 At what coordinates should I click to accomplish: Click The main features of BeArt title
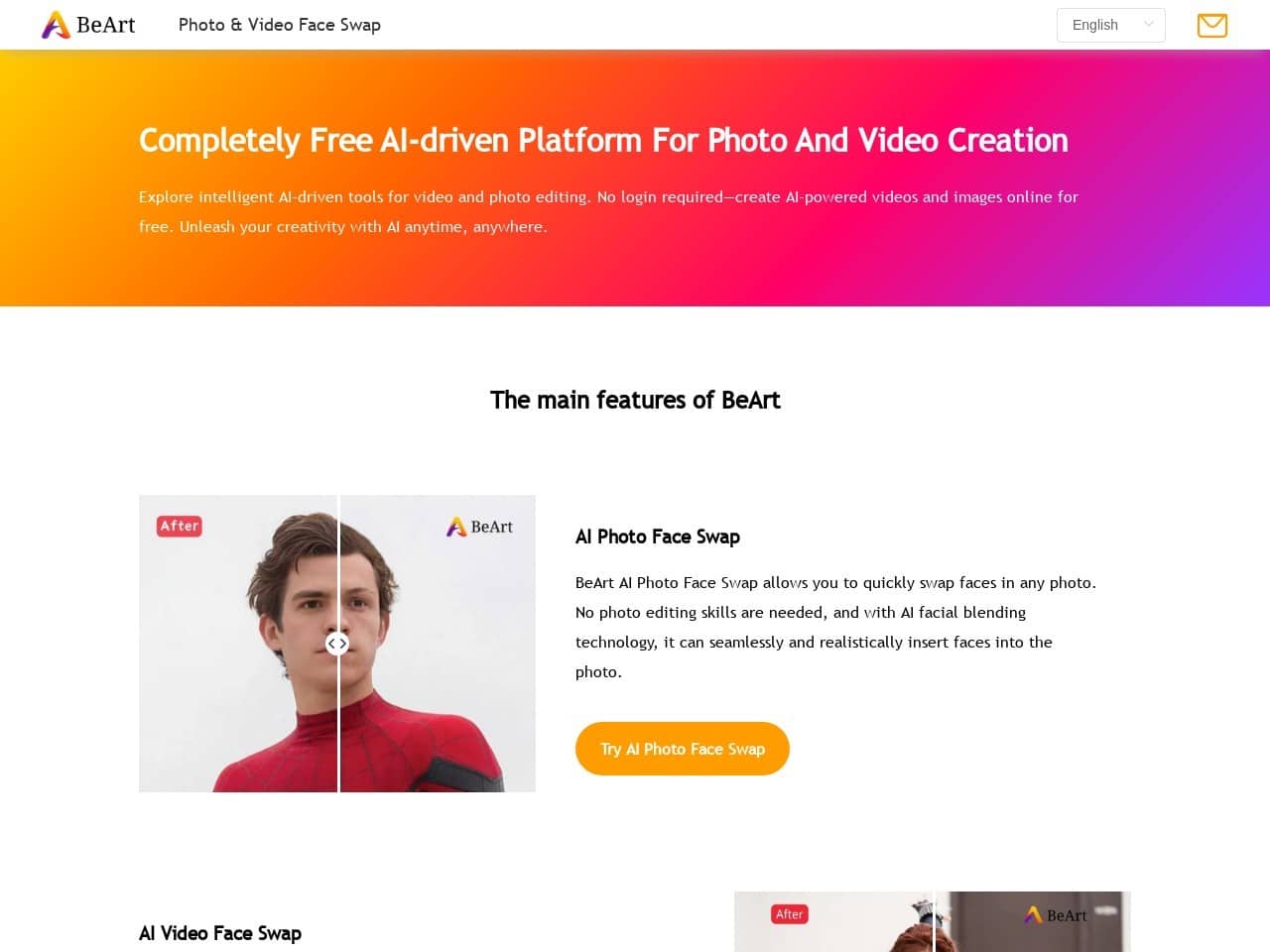coord(635,400)
